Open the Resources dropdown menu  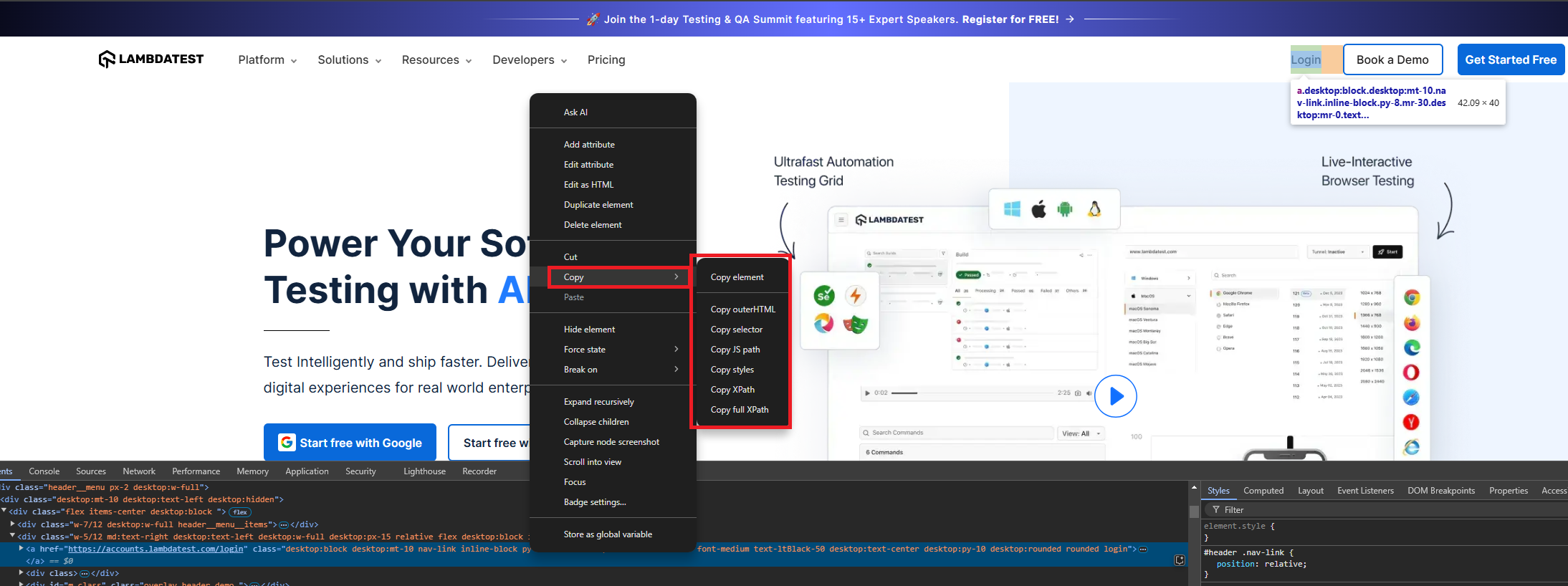[437, 60]
